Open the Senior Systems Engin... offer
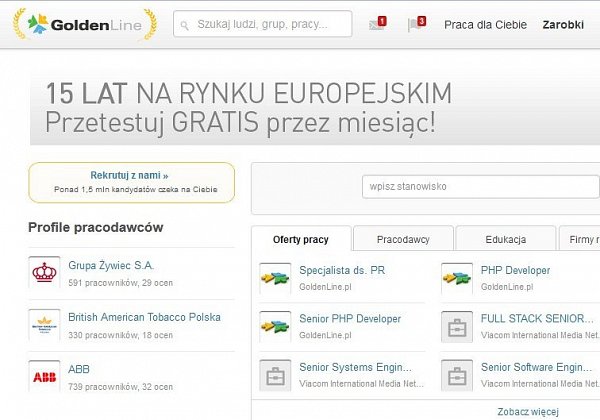This screenshot has height=420, width=600. pos(355,367)
